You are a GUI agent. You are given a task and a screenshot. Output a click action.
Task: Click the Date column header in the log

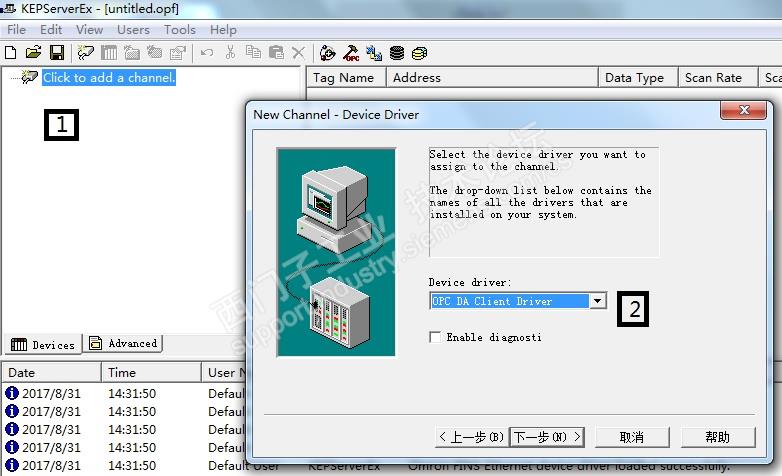(51, 373)
